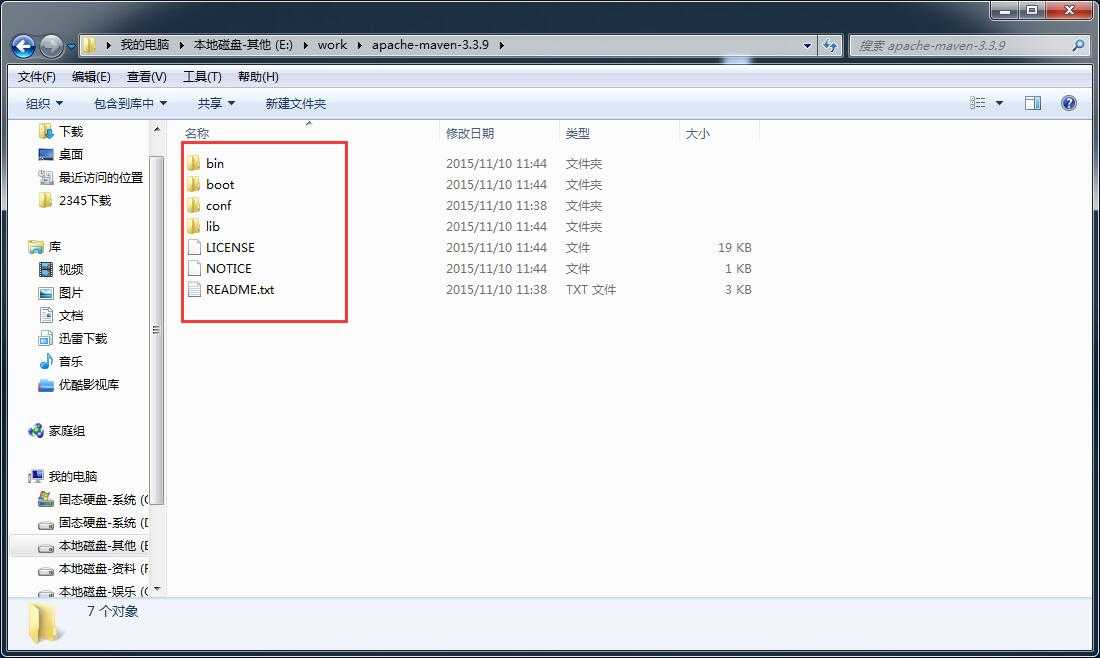The width and height of the screenshot is (1100, 658).
Task: Click the 迅雷下载 library icon
Action: click(x=46, y=338)
